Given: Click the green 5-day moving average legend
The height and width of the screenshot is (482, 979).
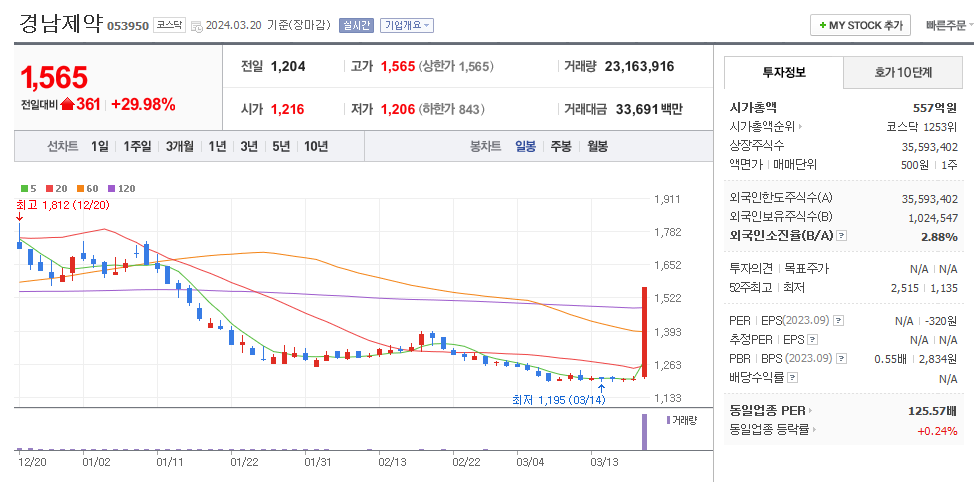Looking at the screenshot, I should pos(27,188).
